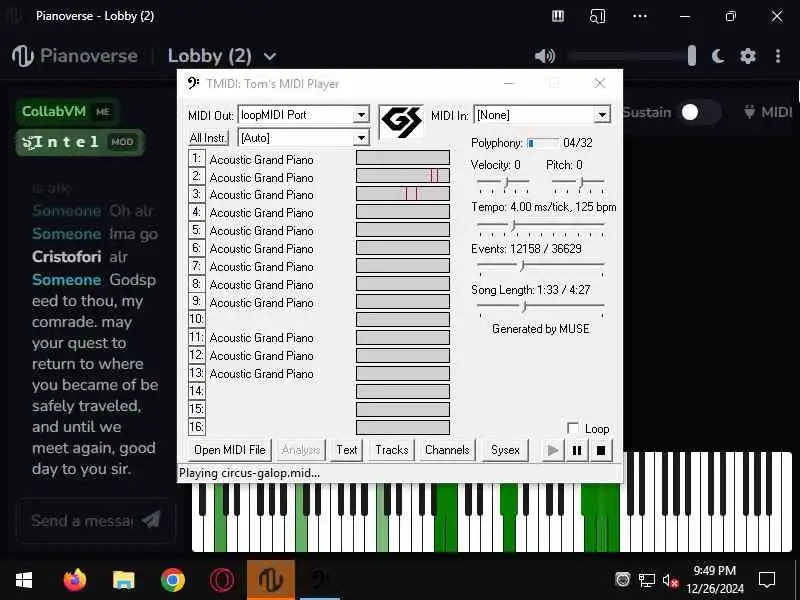Play the MIDI file in TMIDI
Viewport: 800px width, 600px height.
click(553, 451)
